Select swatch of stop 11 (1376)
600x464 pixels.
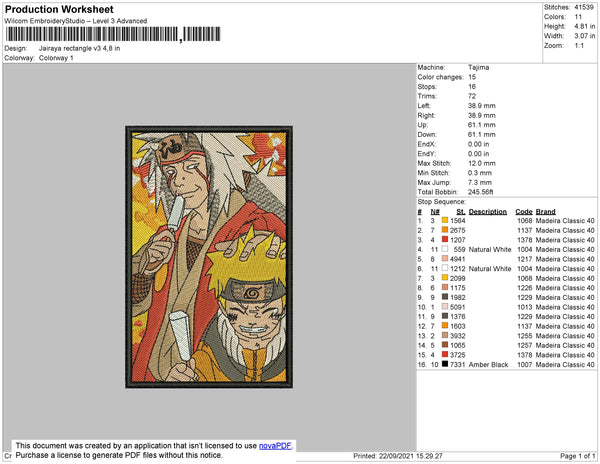pos(445,316)
